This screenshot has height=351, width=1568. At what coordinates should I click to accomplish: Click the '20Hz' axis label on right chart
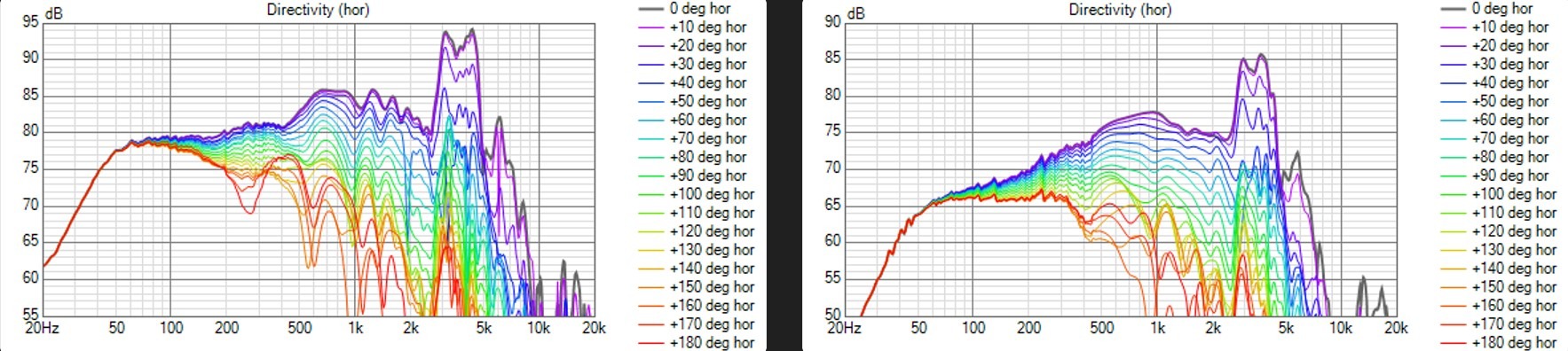click(844, 328)
